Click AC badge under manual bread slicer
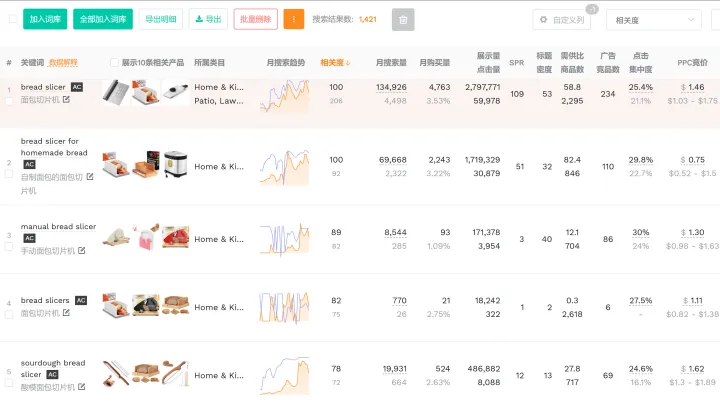 (29, 238)
